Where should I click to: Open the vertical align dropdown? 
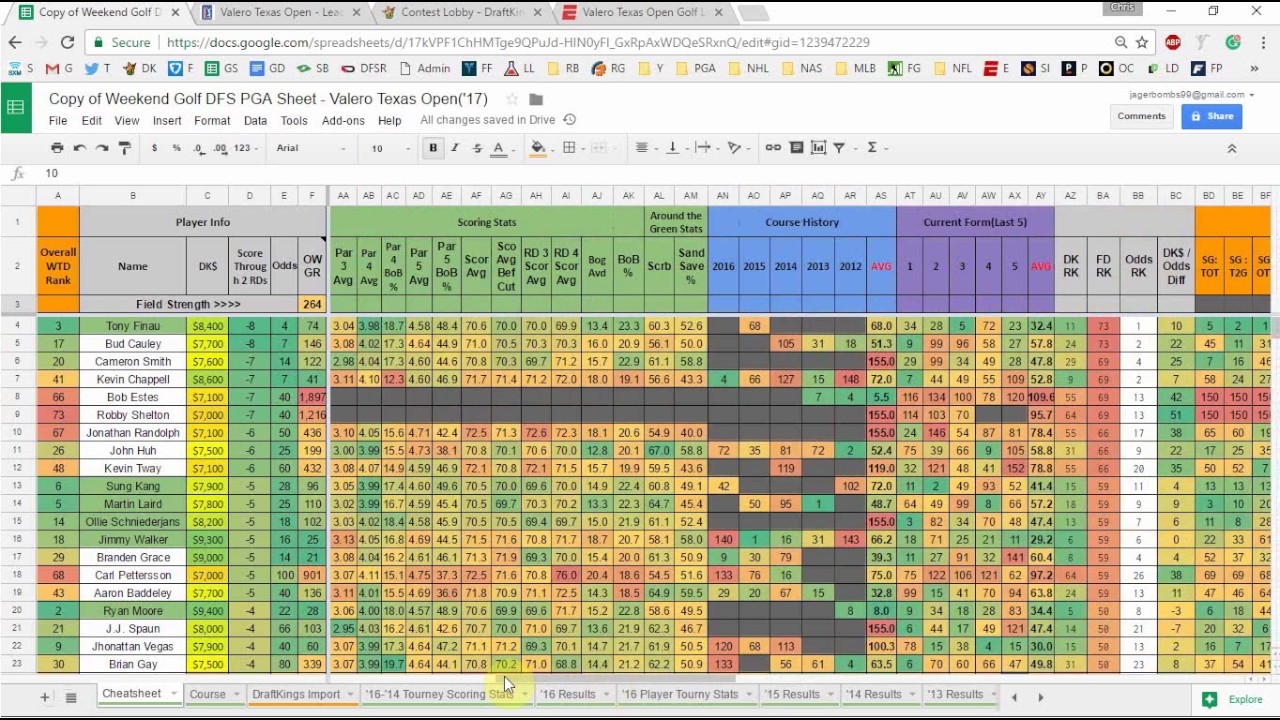tap(675, 148)
